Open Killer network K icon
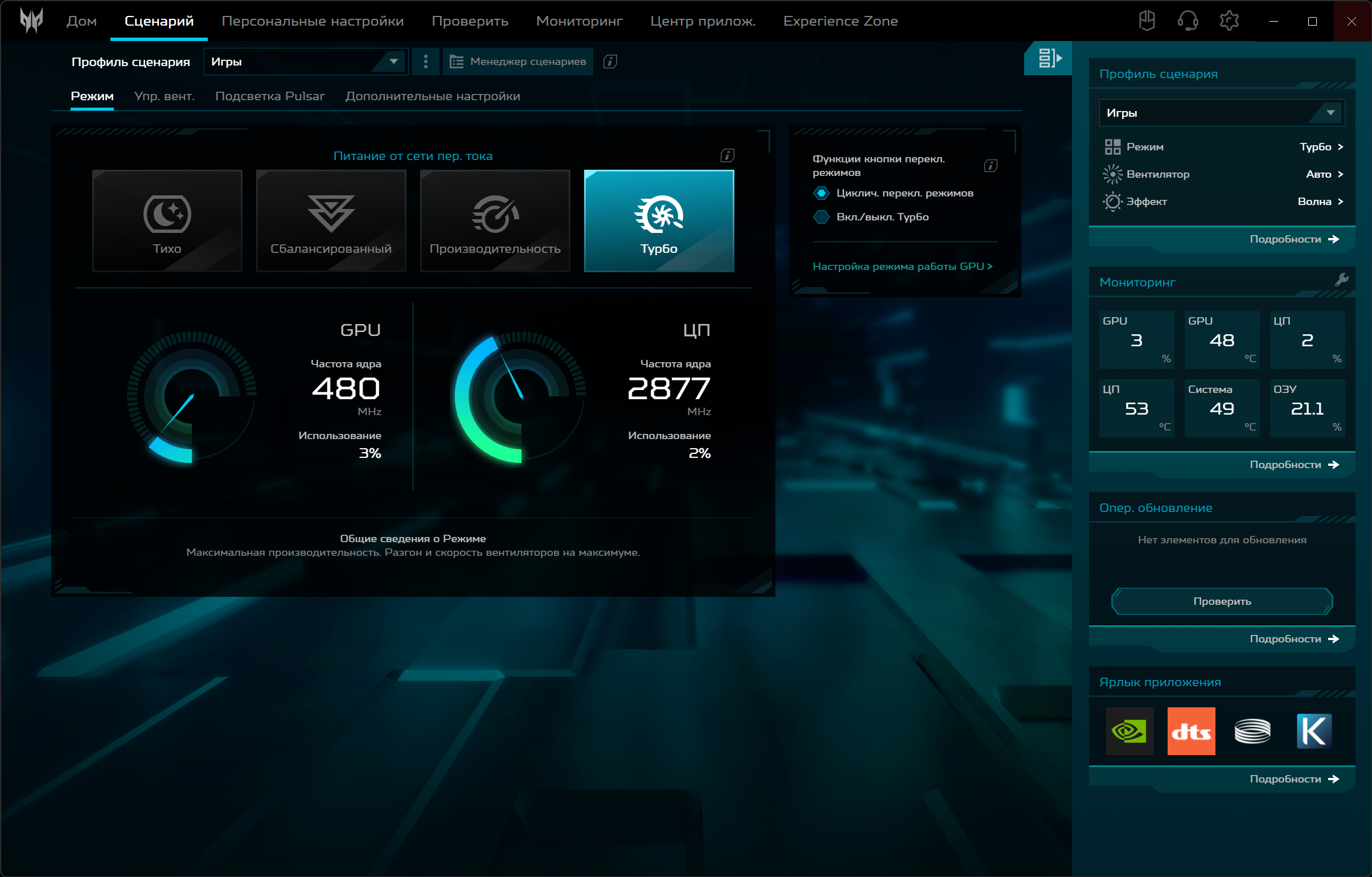 click(x=1313, y=731)
